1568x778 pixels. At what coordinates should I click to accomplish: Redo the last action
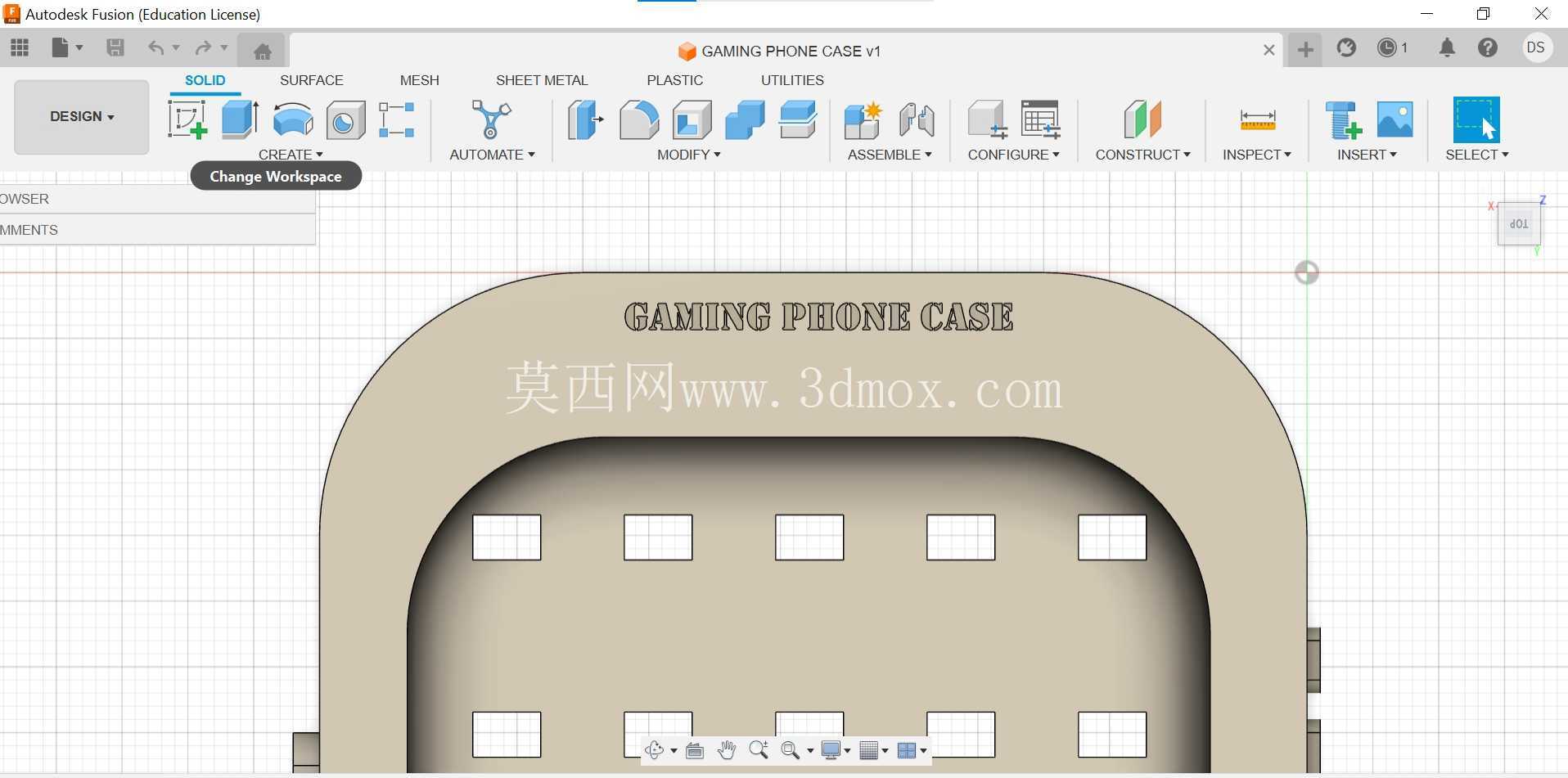tap(203, 48)
